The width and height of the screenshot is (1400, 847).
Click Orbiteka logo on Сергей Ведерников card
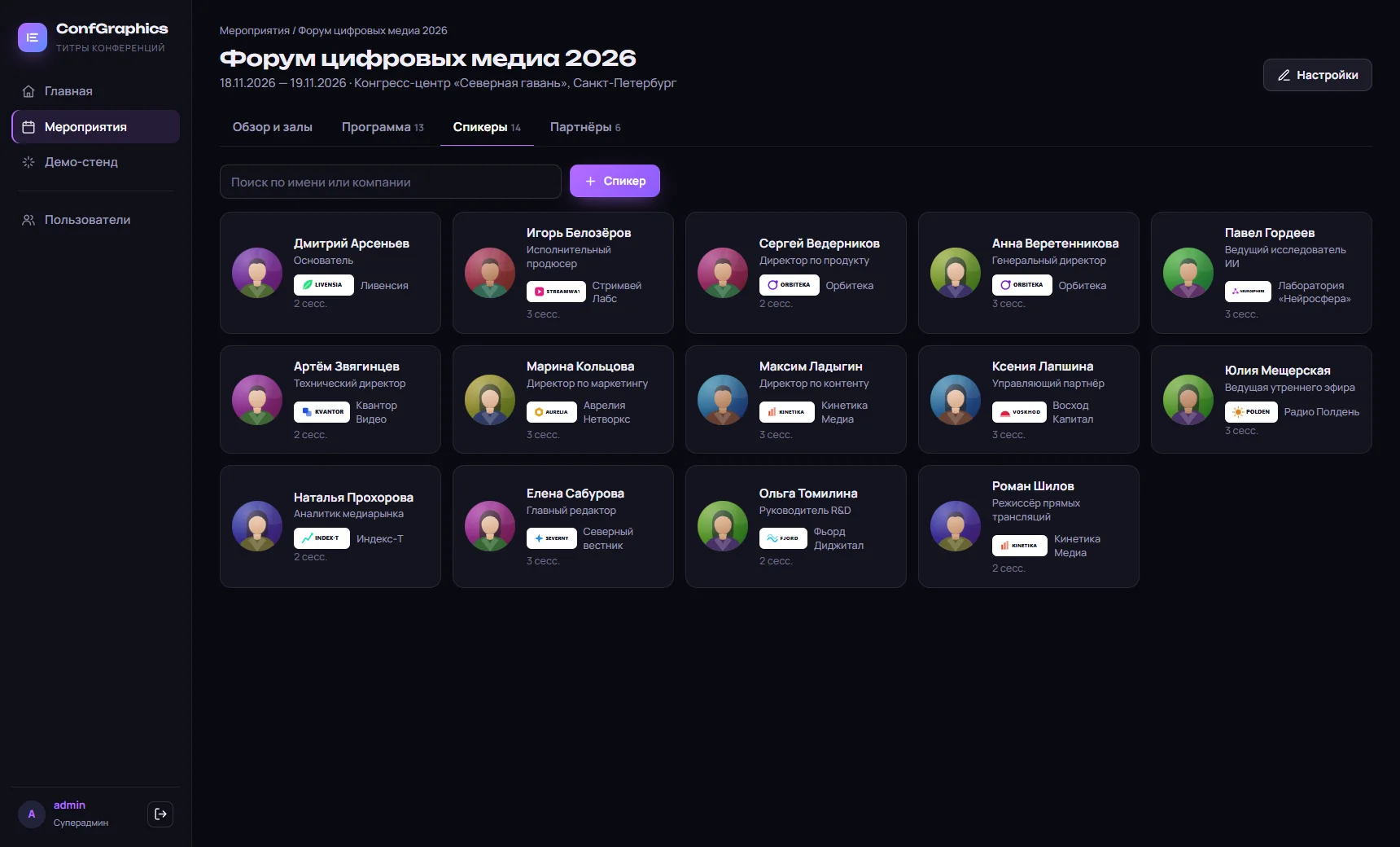coord(790,285)
